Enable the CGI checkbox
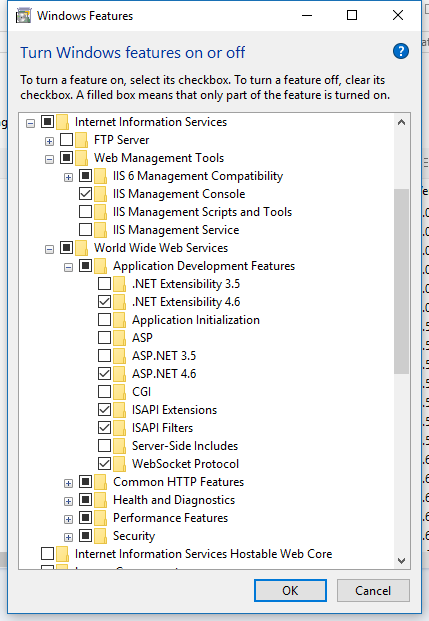The height and width of the screenshot is (621, 429). pos(105,391)
